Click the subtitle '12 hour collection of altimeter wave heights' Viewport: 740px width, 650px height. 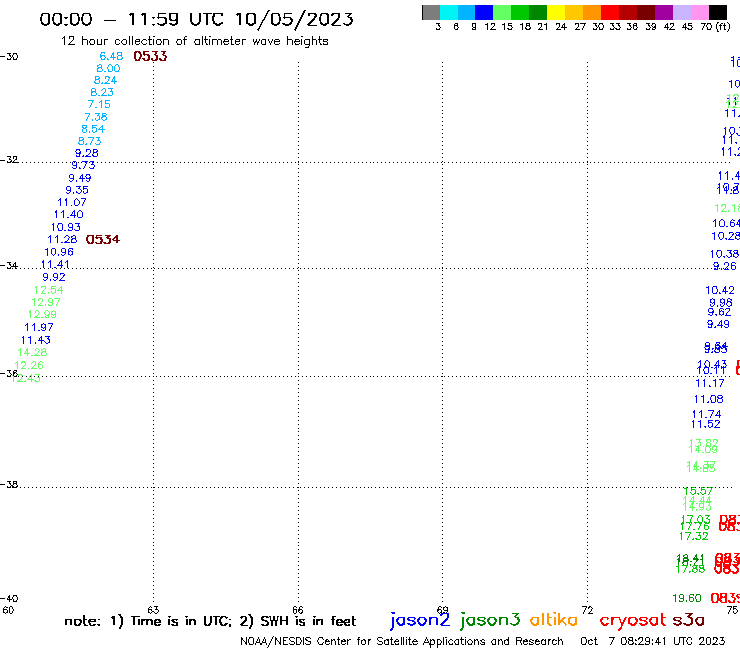[x=194, y=41]
